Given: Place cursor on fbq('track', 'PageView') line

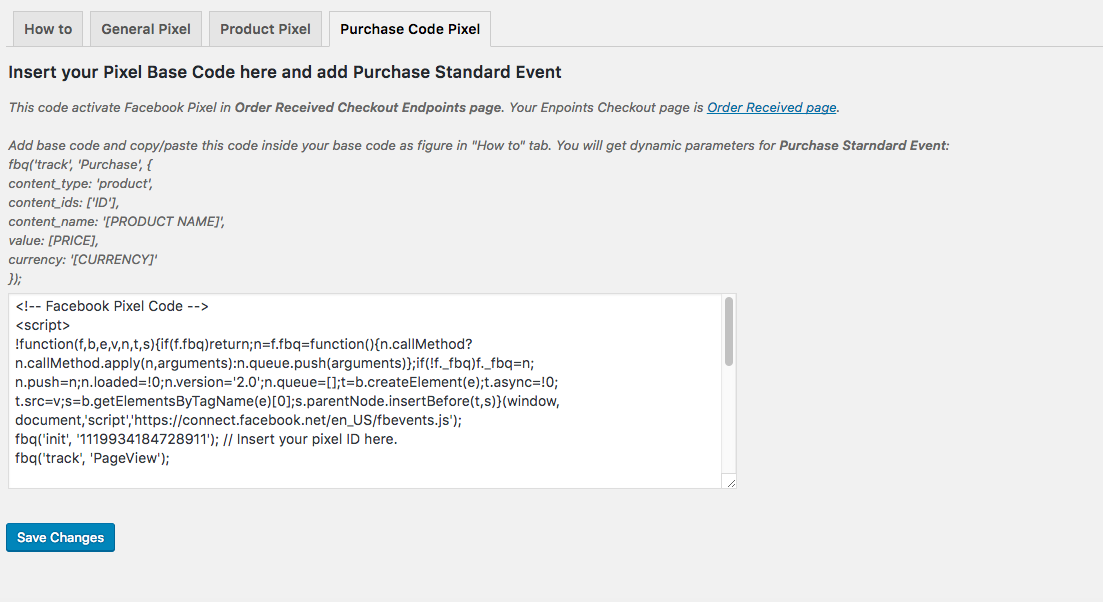Looking at the screenshot, I should (92, 459).
